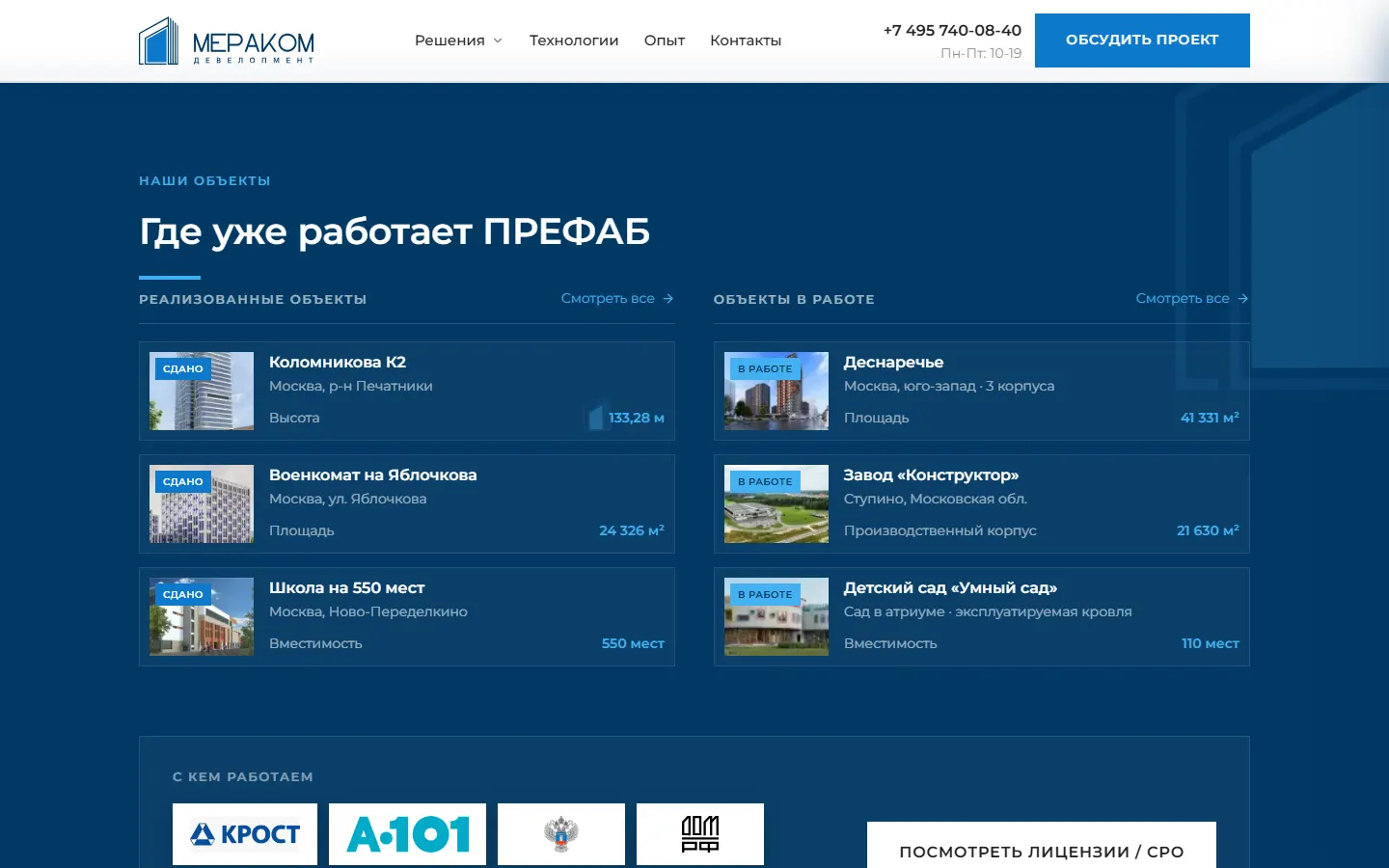This screenshot has width=1389, height=868.
Task: Select the Завод «Конструктор» thumbnail
Action: click(x=776, y=503)
